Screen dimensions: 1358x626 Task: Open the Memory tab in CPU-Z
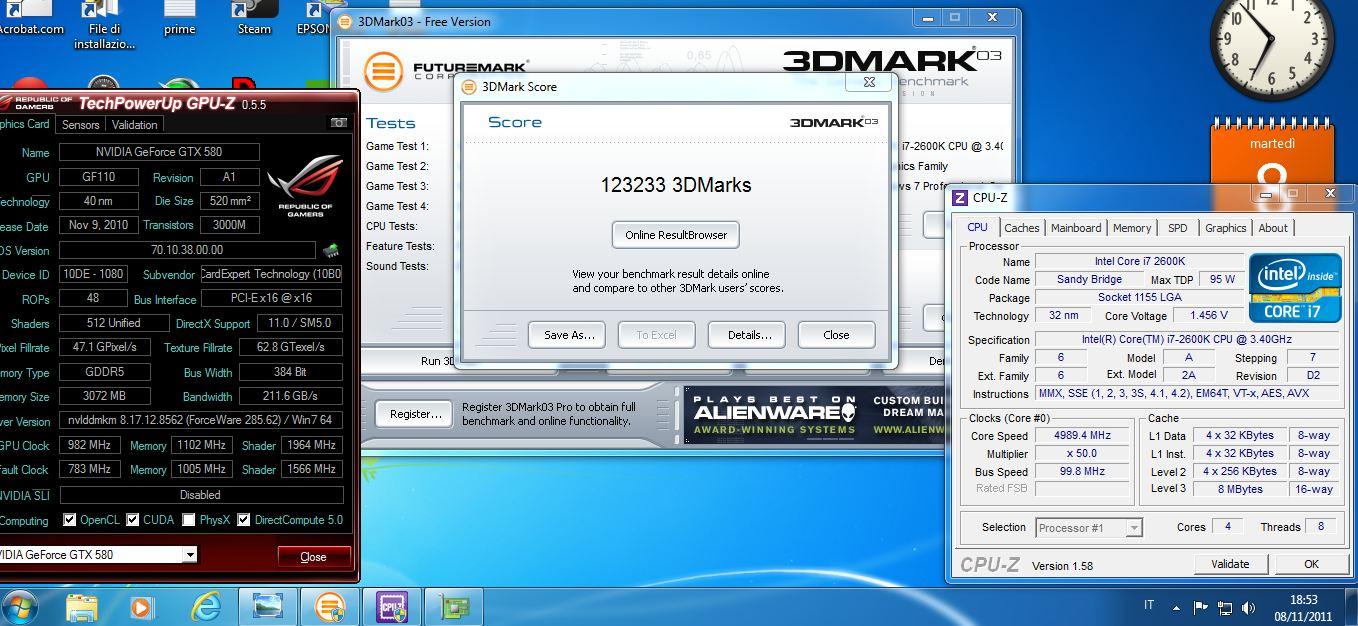pos(1132,228)
